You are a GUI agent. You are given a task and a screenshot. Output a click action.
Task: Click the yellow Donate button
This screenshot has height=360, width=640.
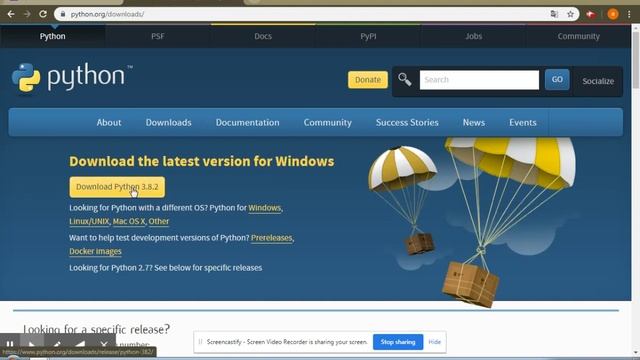[368, 80]
